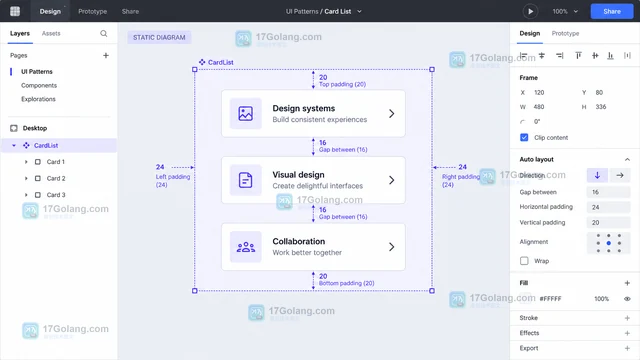Click the Desktop frame icon in layers
The image size is (640, 360).
[x=14, y=128]
